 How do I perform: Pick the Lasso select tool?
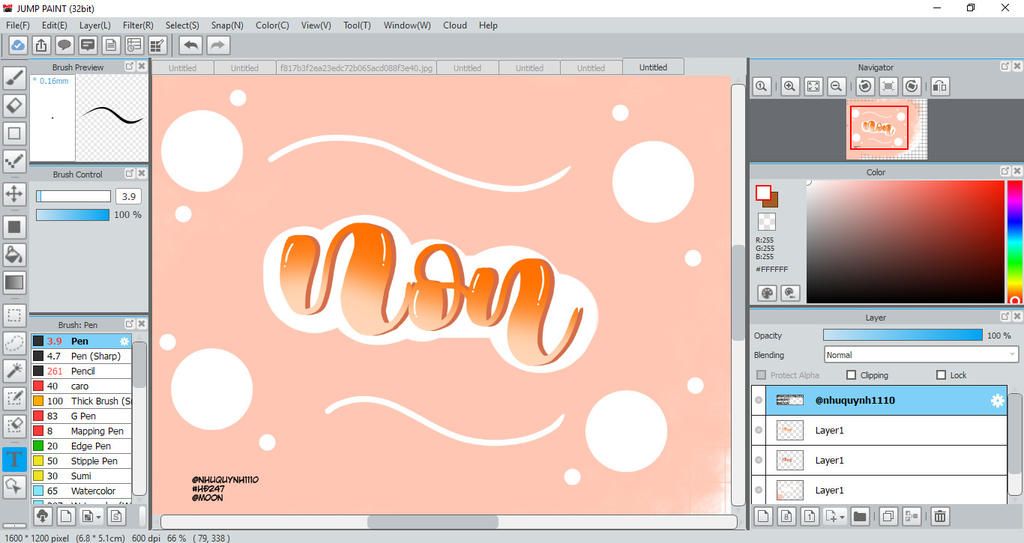tap(14, 343)
